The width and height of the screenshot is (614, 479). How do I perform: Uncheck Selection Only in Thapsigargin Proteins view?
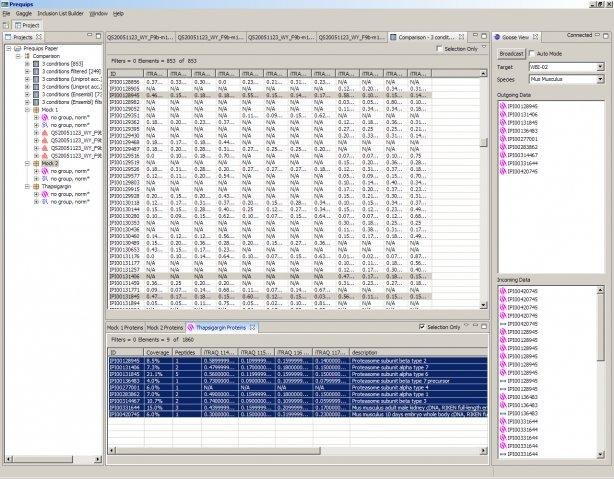coord(422,327)
